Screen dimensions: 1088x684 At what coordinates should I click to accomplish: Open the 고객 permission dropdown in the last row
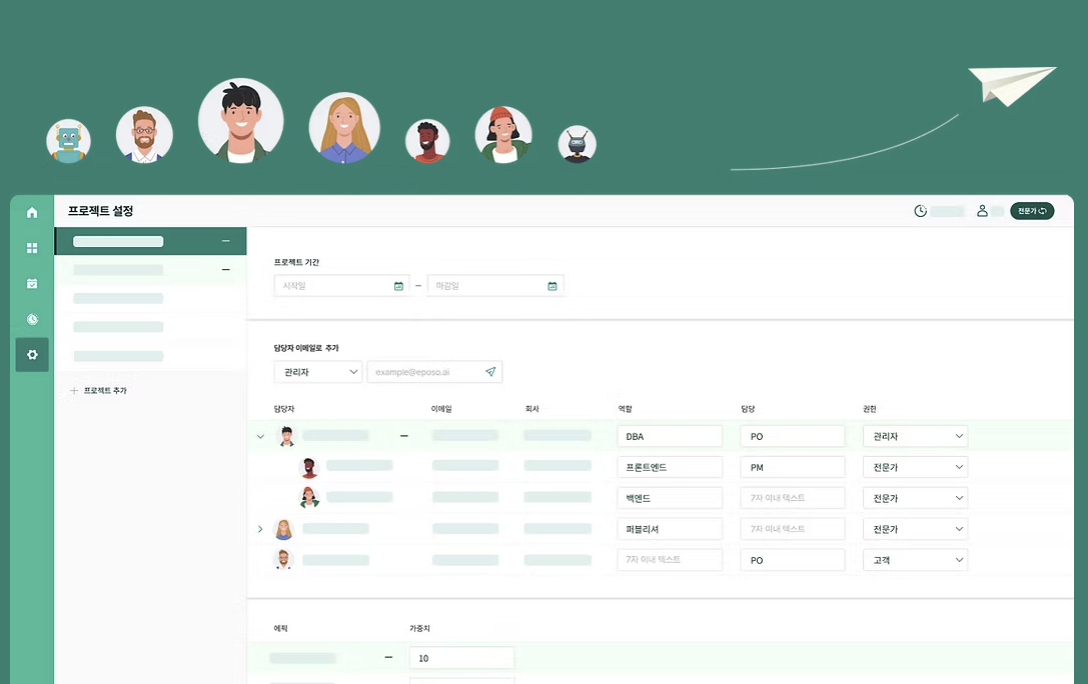tap(914, 559)
